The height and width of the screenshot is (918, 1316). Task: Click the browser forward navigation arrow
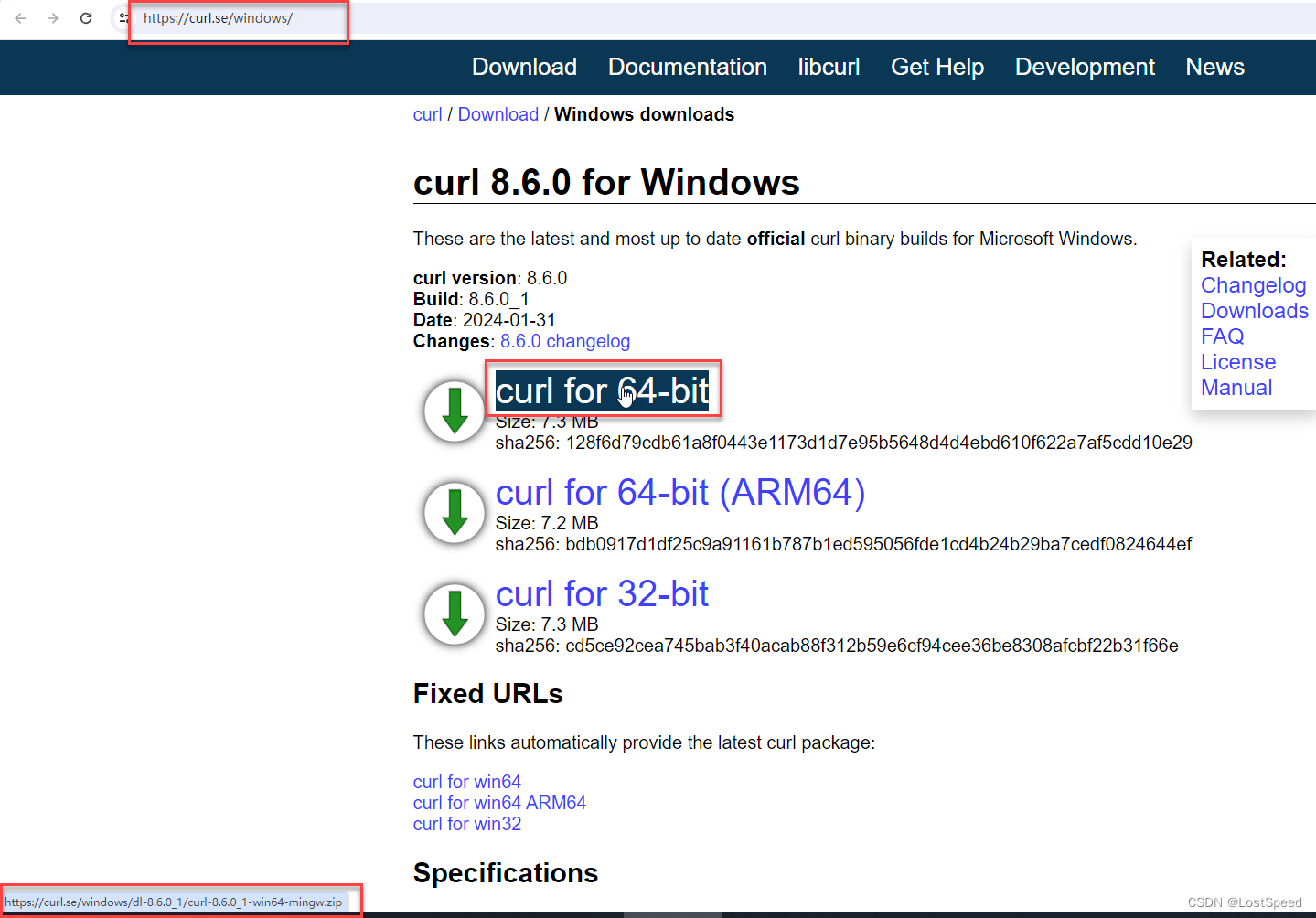click(x=52, y=17)
